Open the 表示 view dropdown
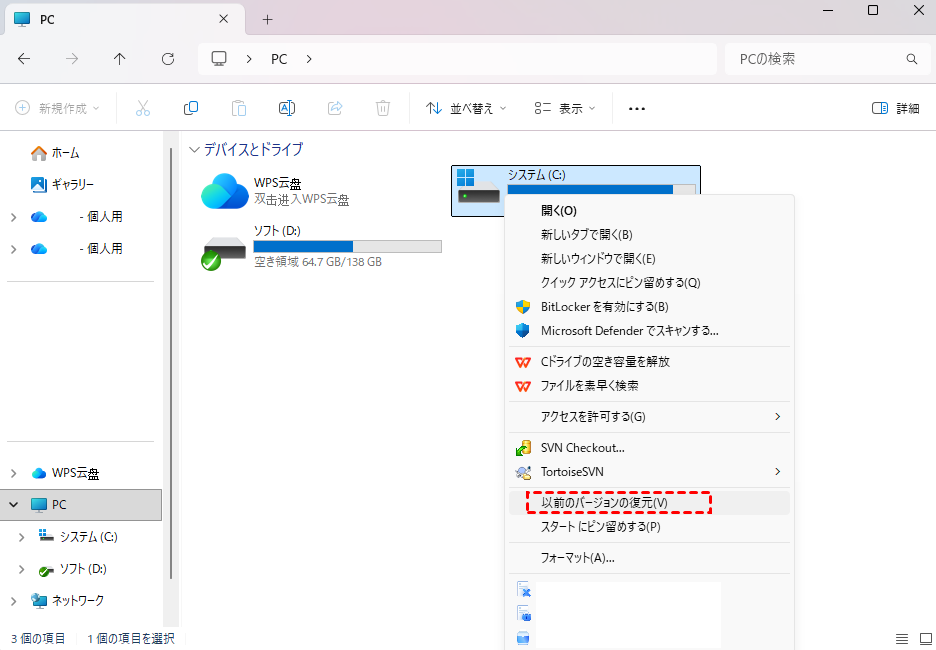The image size is (936, 650). [x=565, y=108]
